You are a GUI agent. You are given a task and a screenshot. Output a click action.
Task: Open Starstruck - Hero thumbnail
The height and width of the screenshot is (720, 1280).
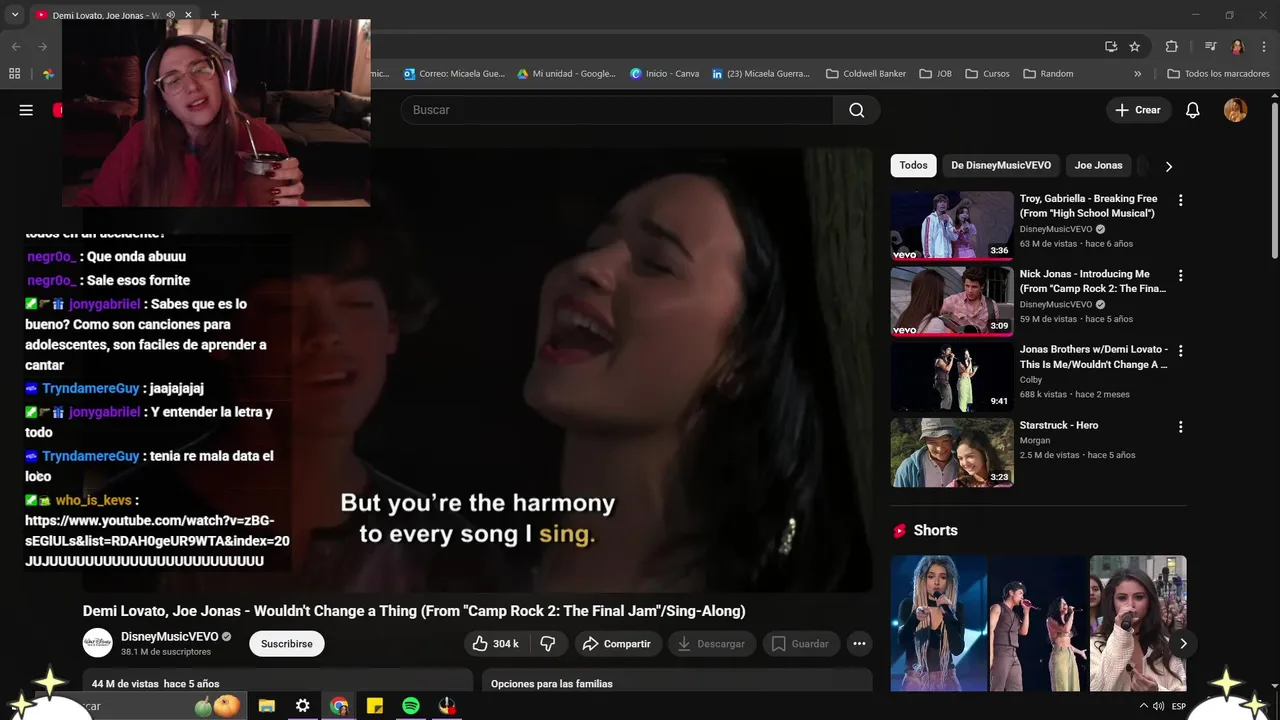pos(952,452)
